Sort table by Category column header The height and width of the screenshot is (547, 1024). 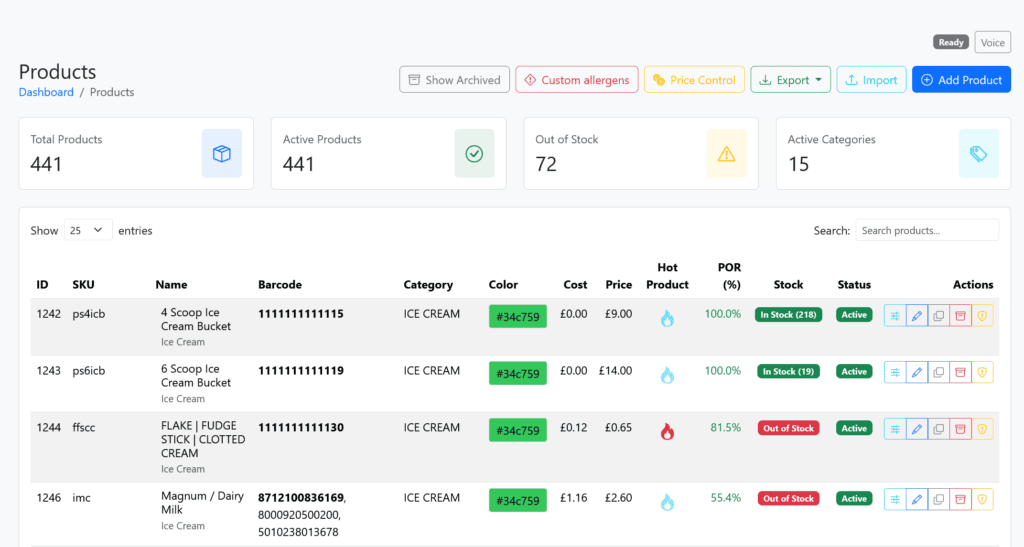(428, 285)
